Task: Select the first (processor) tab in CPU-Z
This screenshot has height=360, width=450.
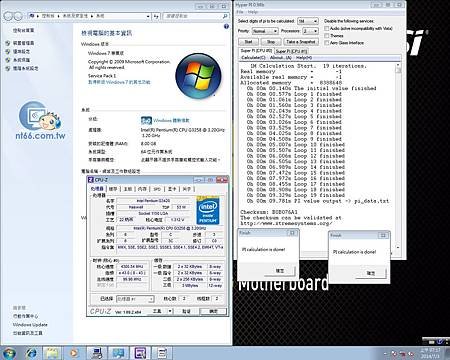Action: (x=97, y=189)
